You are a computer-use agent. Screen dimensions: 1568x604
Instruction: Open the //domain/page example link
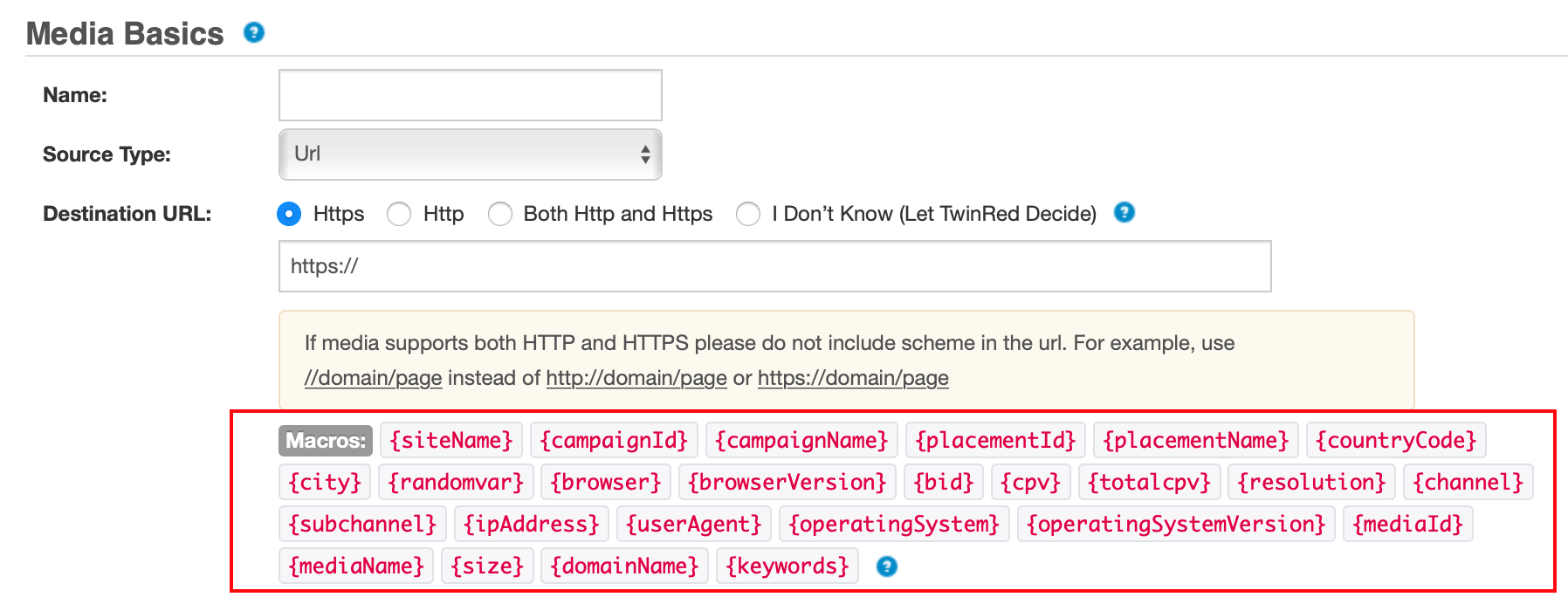(373, 378)
